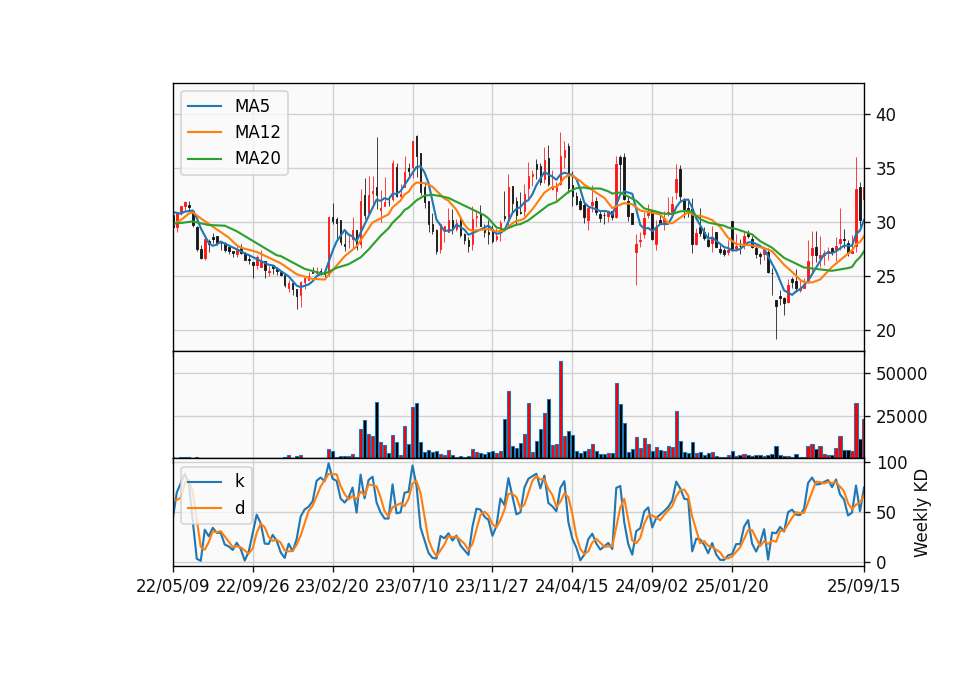Click the KD axis value 50

coord(886,513)
